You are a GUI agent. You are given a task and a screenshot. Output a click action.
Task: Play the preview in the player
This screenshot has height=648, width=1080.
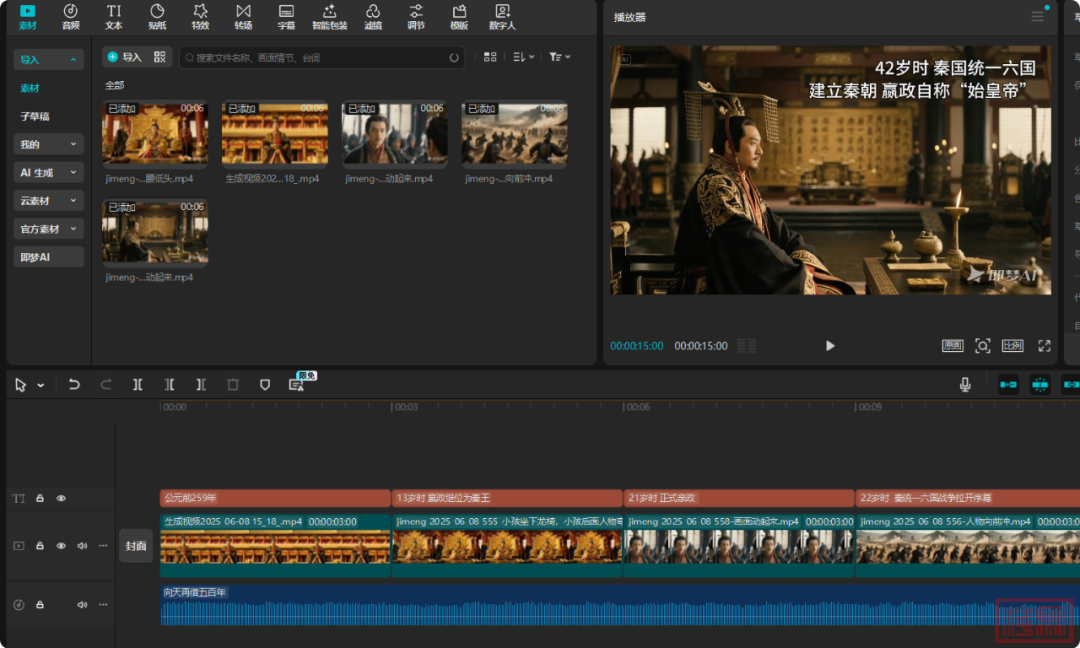[x=830, y=346]
